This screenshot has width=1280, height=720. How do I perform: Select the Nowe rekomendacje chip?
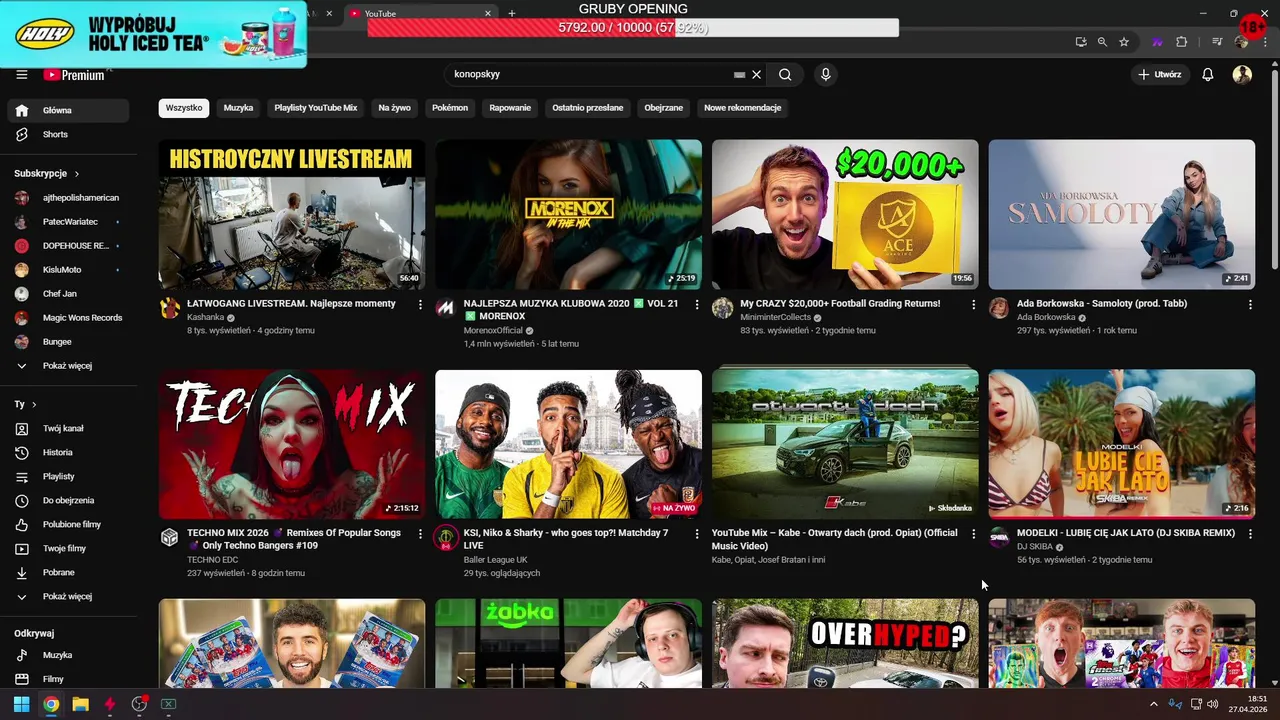742,108
